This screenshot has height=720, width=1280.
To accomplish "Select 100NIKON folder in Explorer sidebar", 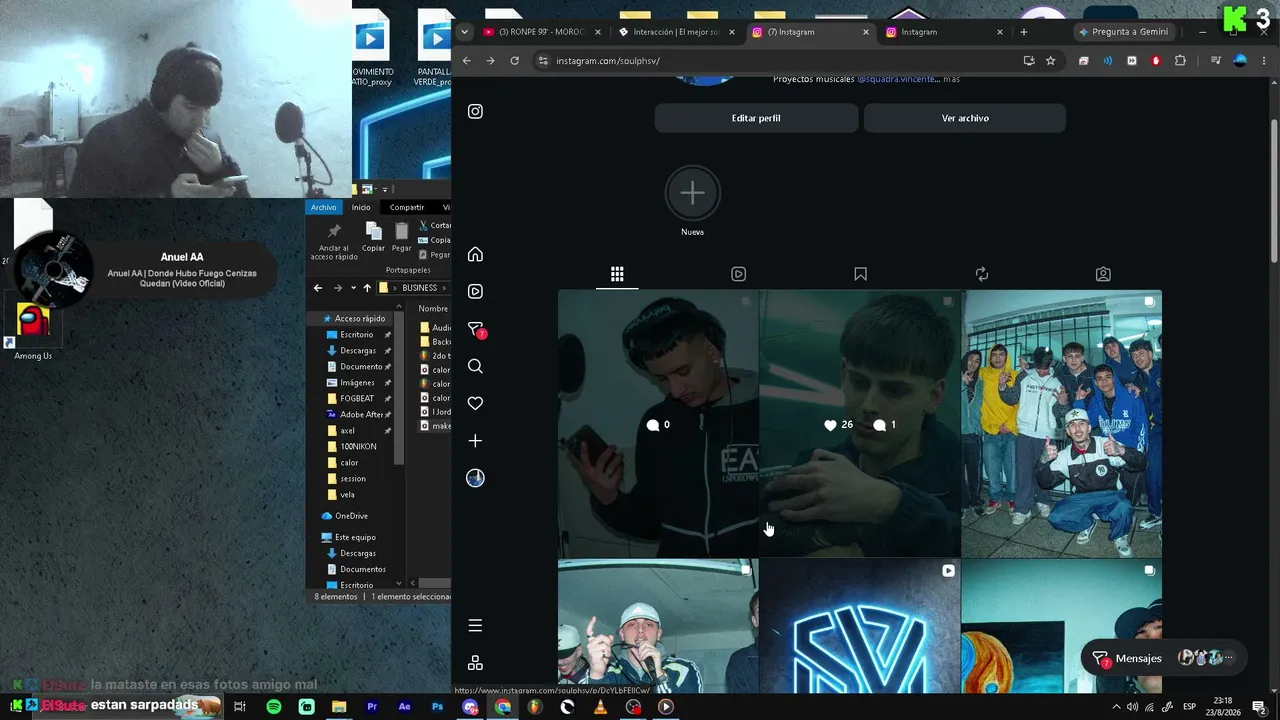I will (x=358, y=447).
